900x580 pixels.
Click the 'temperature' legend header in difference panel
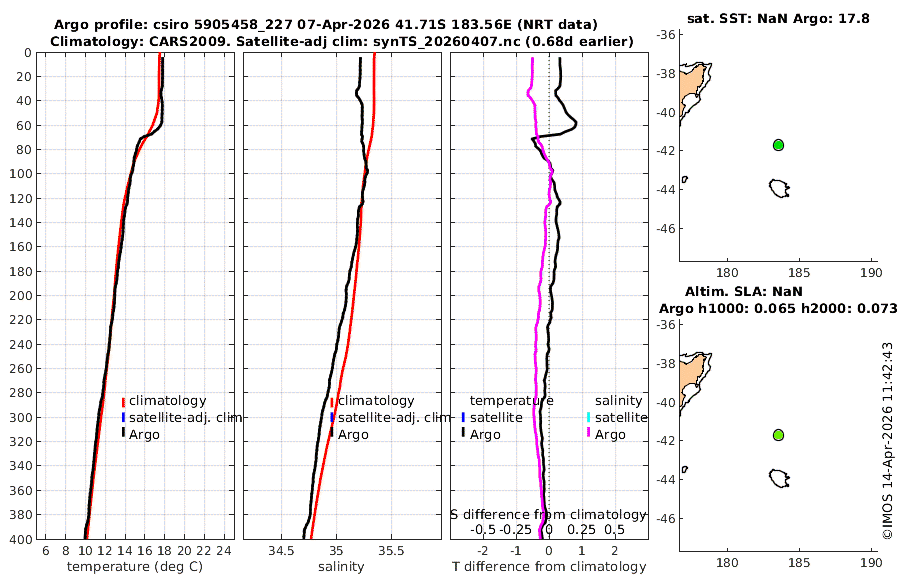click(x=511, y=401)
